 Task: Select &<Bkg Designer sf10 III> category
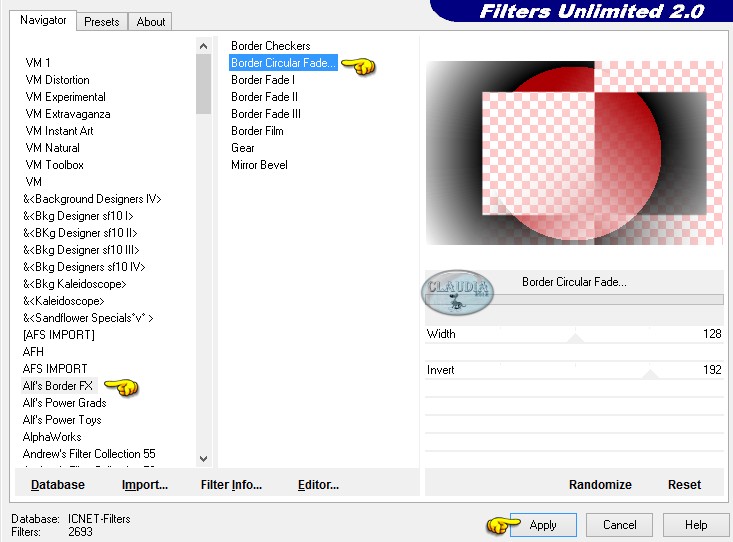pyautogui.click(x=81, y=250)
